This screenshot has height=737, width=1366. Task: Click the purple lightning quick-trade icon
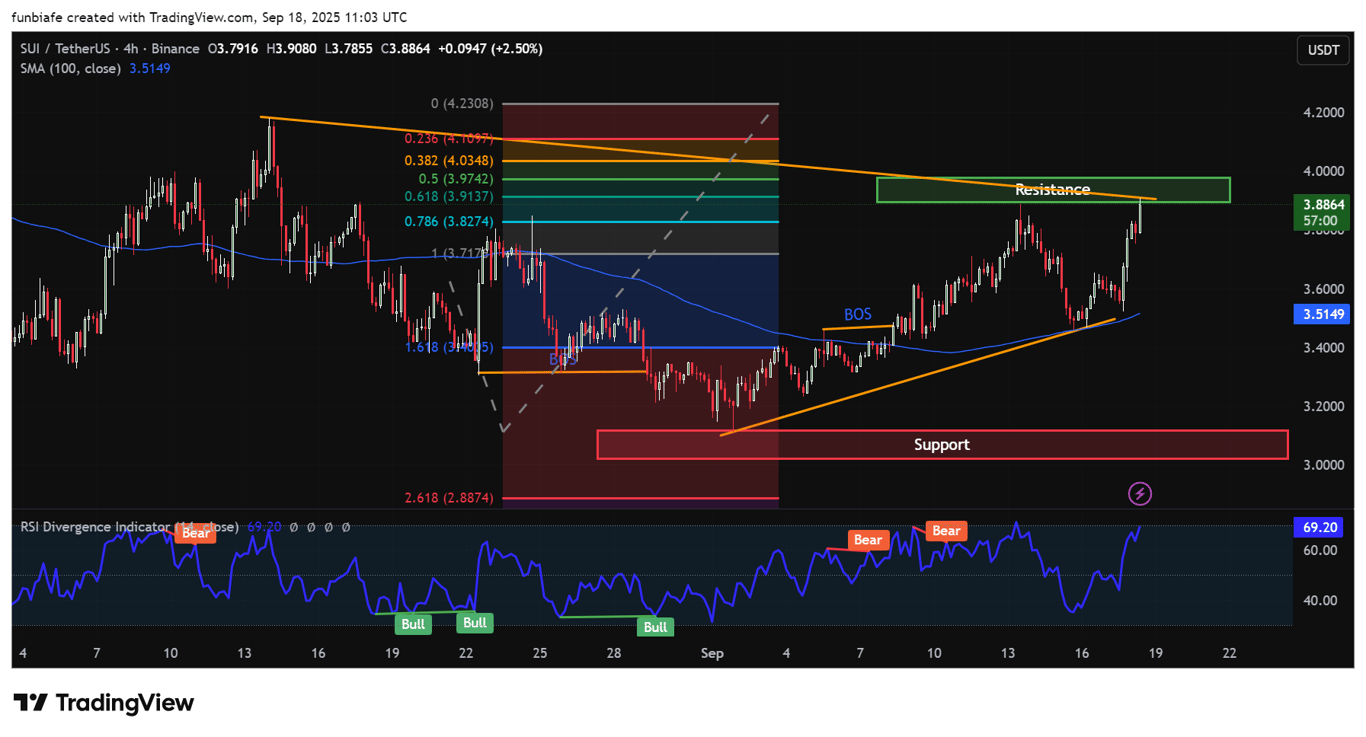pos(1140,493)
